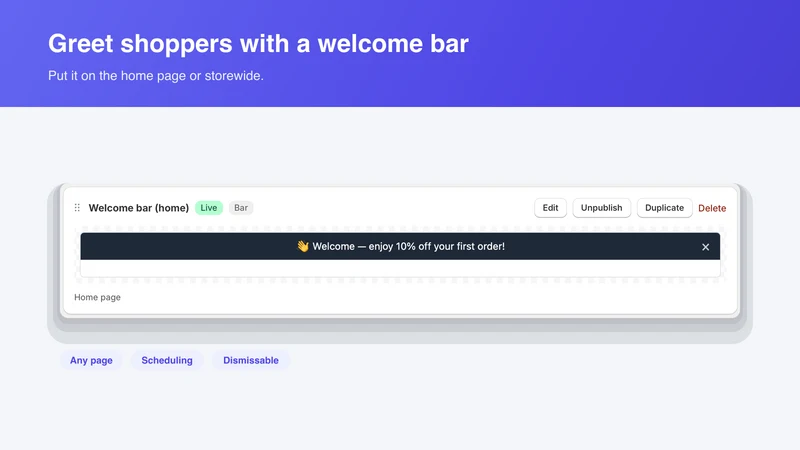Grab the drag handle beside Welcome bar (home)

[77, 208]
